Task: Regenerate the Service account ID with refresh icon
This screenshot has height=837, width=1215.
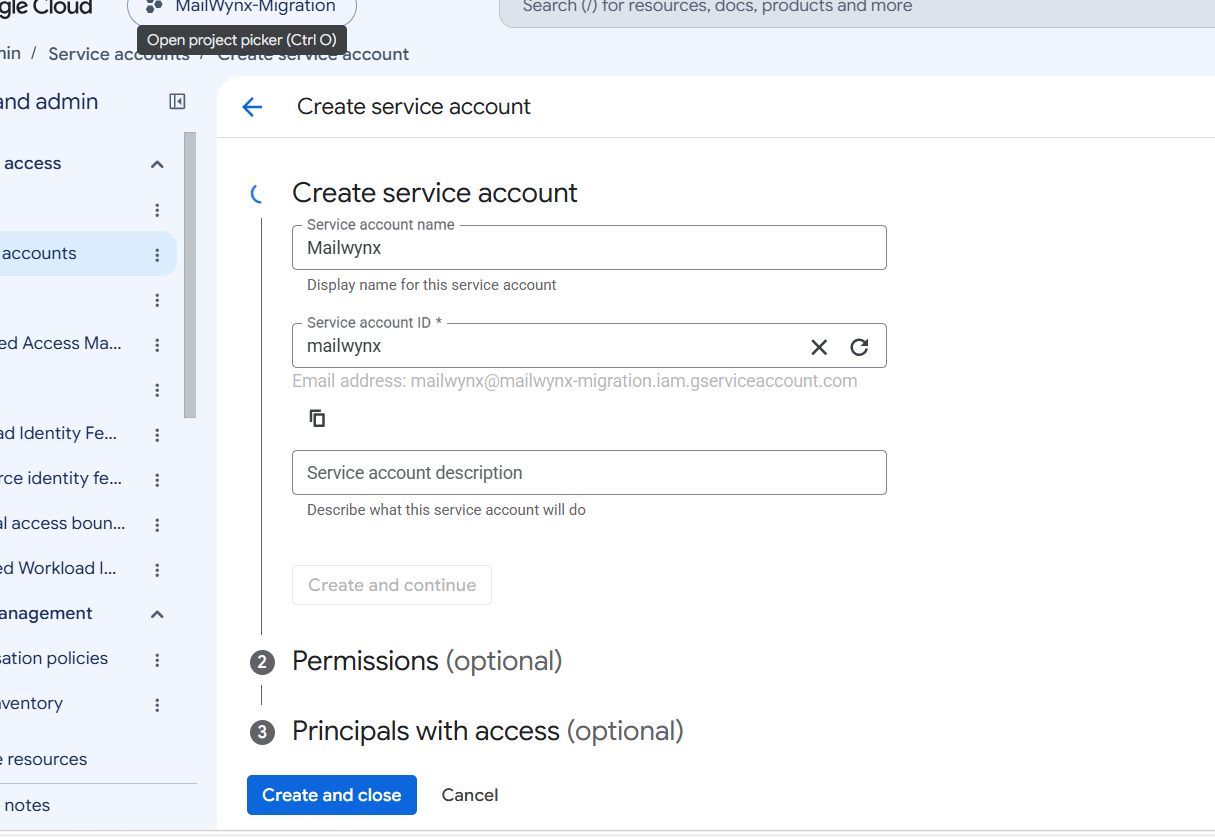Action: (859, 347)
